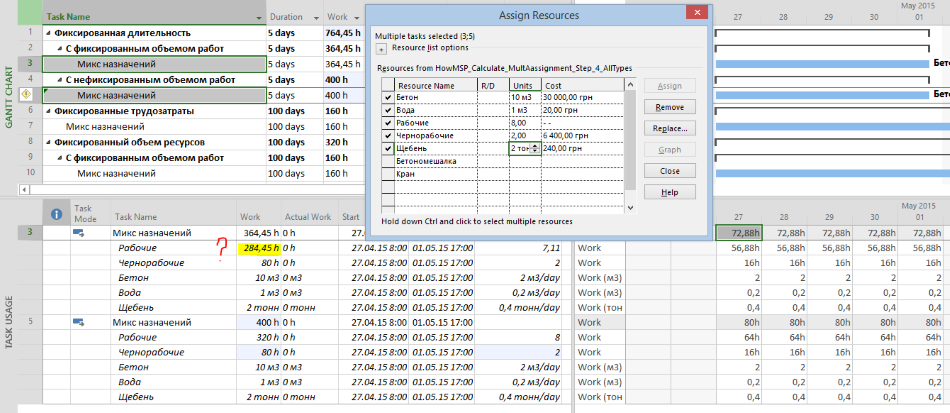Screen dimensions: 950x413
Task: Click the warning indicator icon in Gantt row 5
Action: (27, 94)
